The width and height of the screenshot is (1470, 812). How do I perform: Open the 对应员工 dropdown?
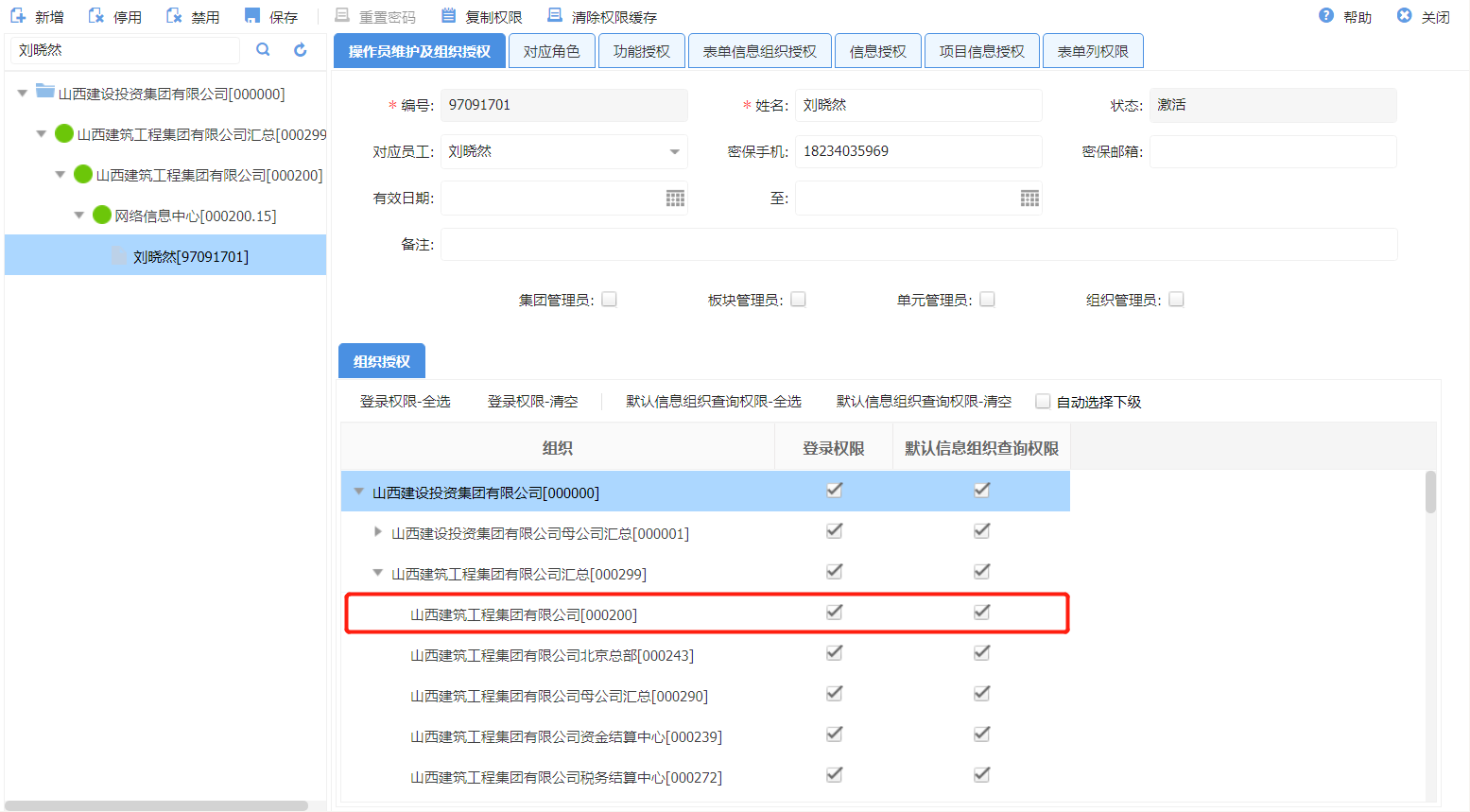click(674, 151)
